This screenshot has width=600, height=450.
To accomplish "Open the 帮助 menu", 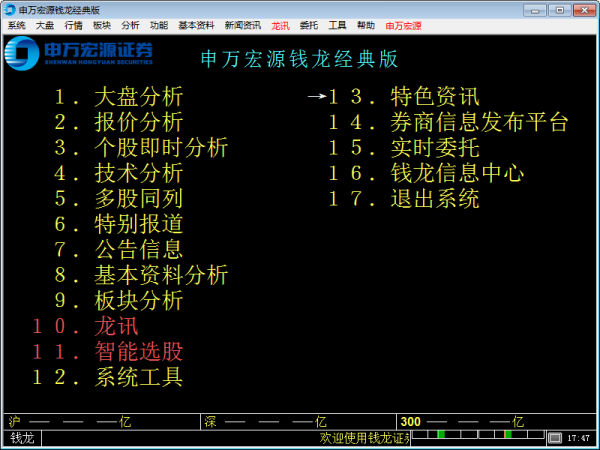I will click(x=366, y=26).
